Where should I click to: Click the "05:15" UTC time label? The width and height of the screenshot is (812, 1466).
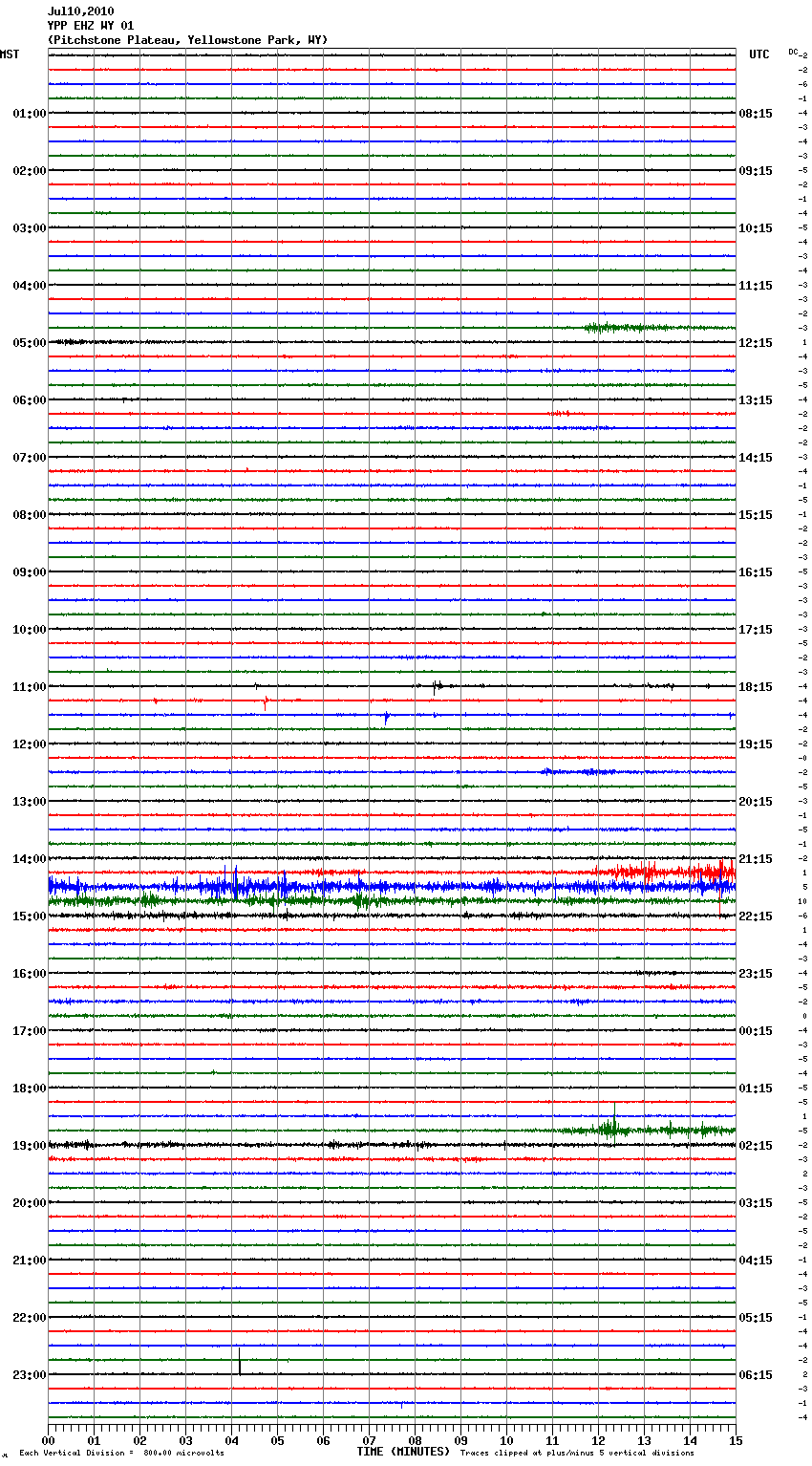tap(756, 1318)
